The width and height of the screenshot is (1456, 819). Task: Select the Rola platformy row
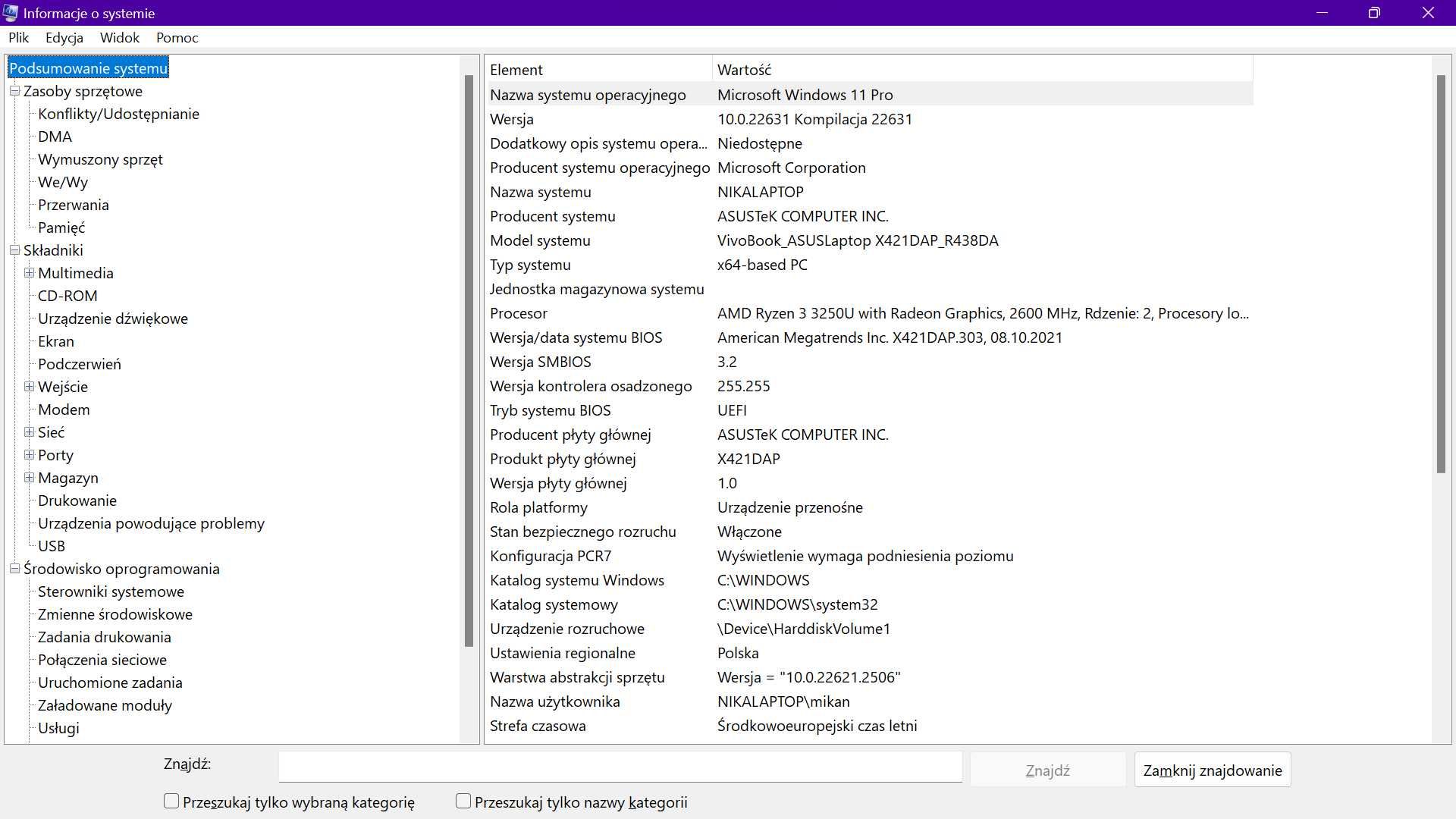click(869, 507)
